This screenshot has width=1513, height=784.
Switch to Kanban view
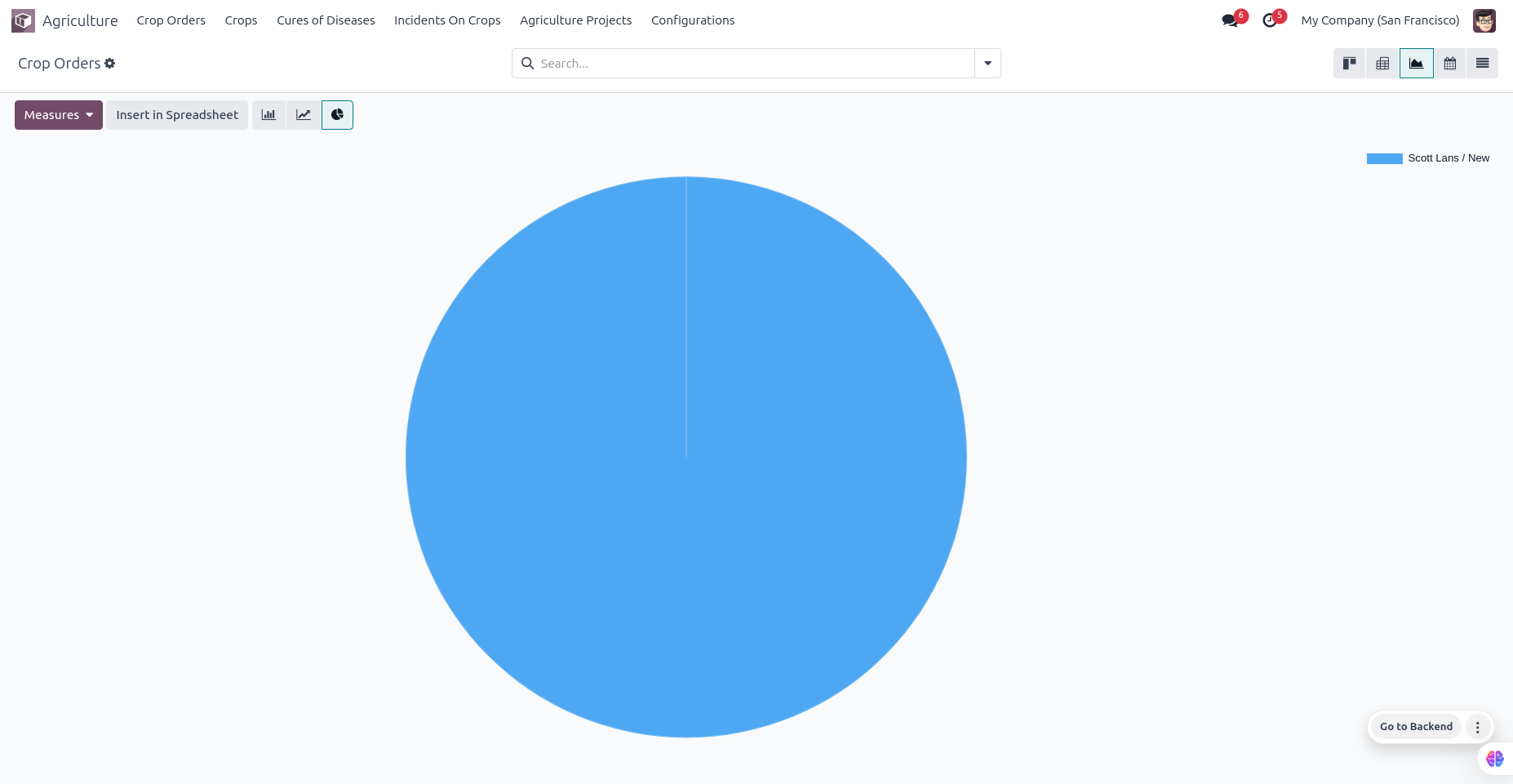coord(1350,64)
